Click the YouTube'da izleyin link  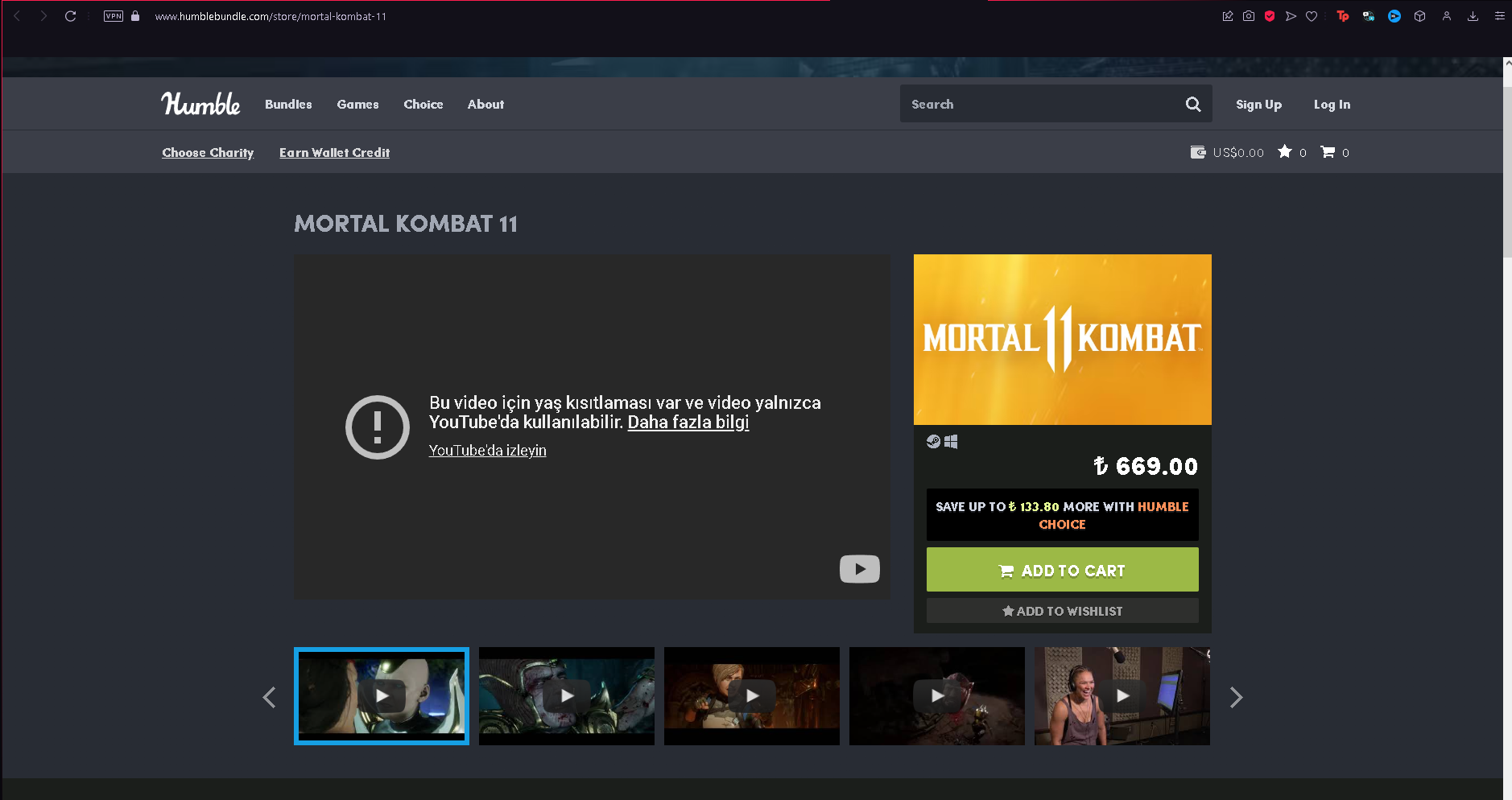[487, 451]
